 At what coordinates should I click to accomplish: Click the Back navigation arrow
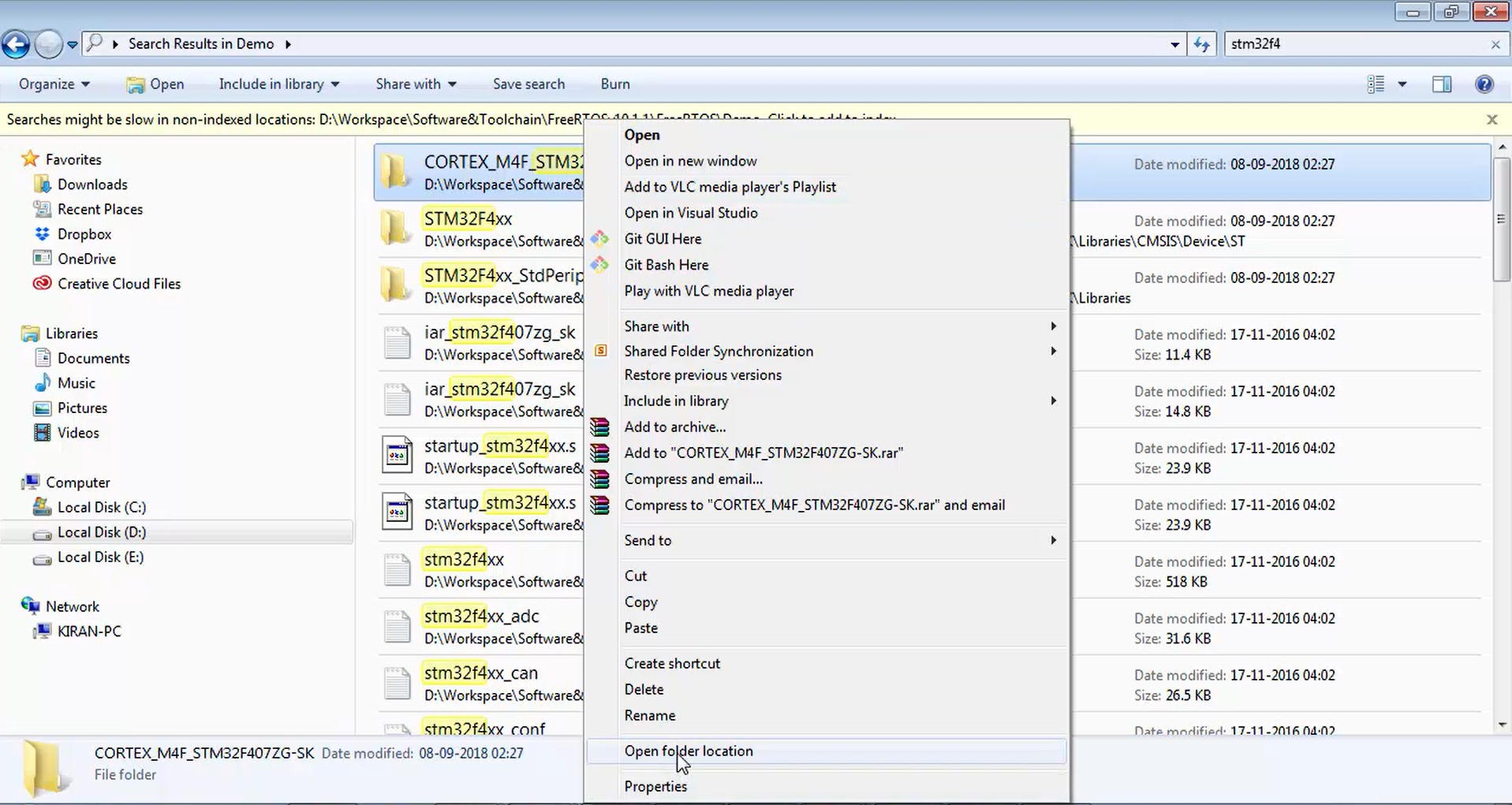click(16, 44)
